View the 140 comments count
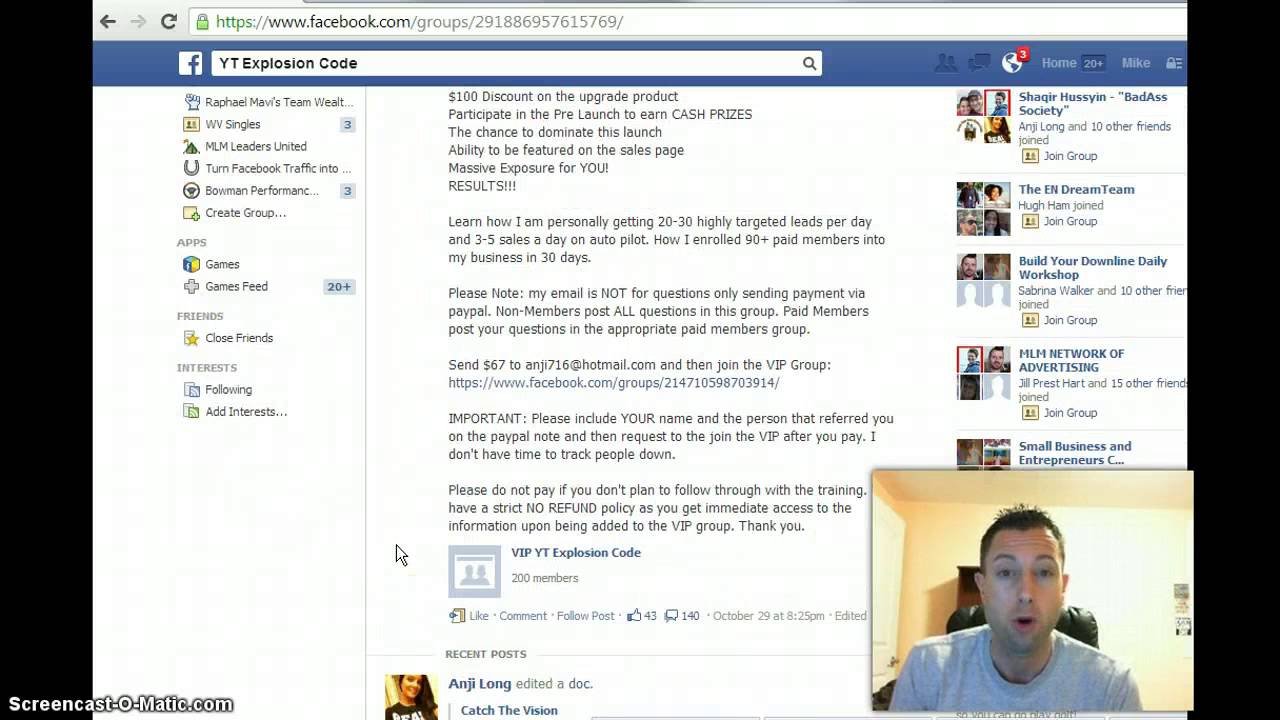The width and height of the screenshot is (1280, 720). click(x=682, y=616)
